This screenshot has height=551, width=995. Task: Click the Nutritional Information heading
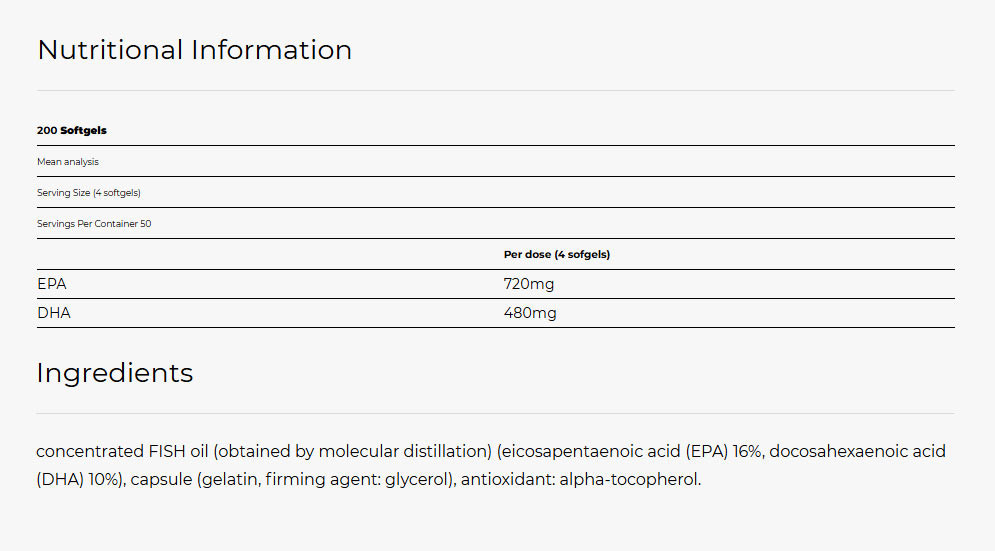[x=194, y=50]
